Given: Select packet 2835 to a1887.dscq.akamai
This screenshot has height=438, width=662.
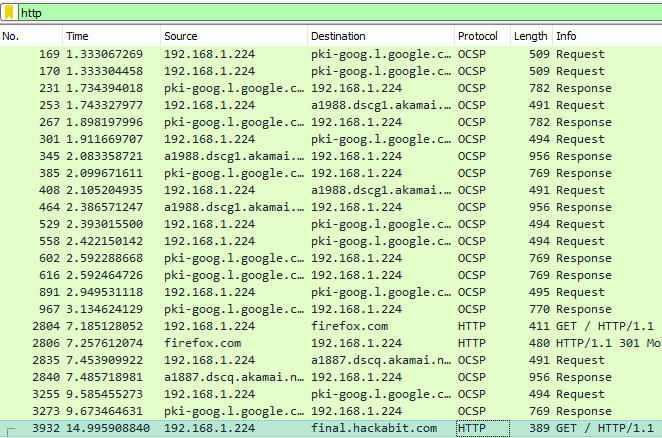Looking at the screenshot, I should pos(330,360).
